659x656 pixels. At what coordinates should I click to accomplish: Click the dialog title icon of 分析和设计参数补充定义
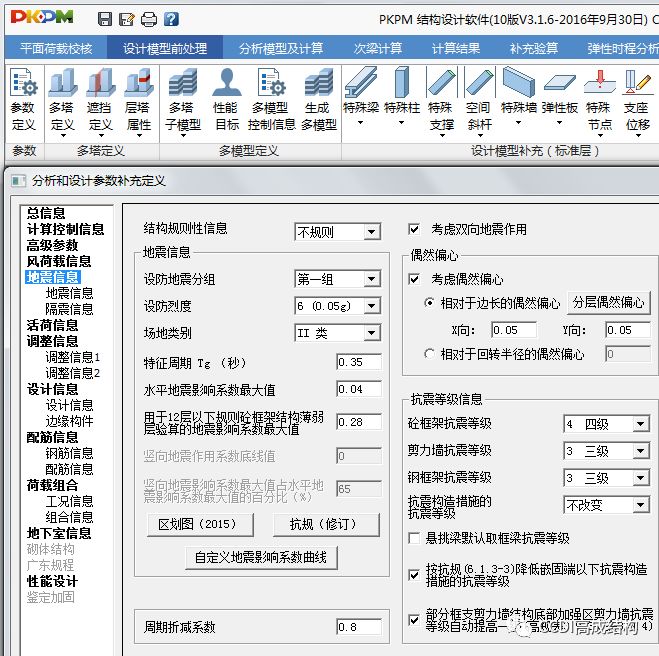[x=18, y=181]
